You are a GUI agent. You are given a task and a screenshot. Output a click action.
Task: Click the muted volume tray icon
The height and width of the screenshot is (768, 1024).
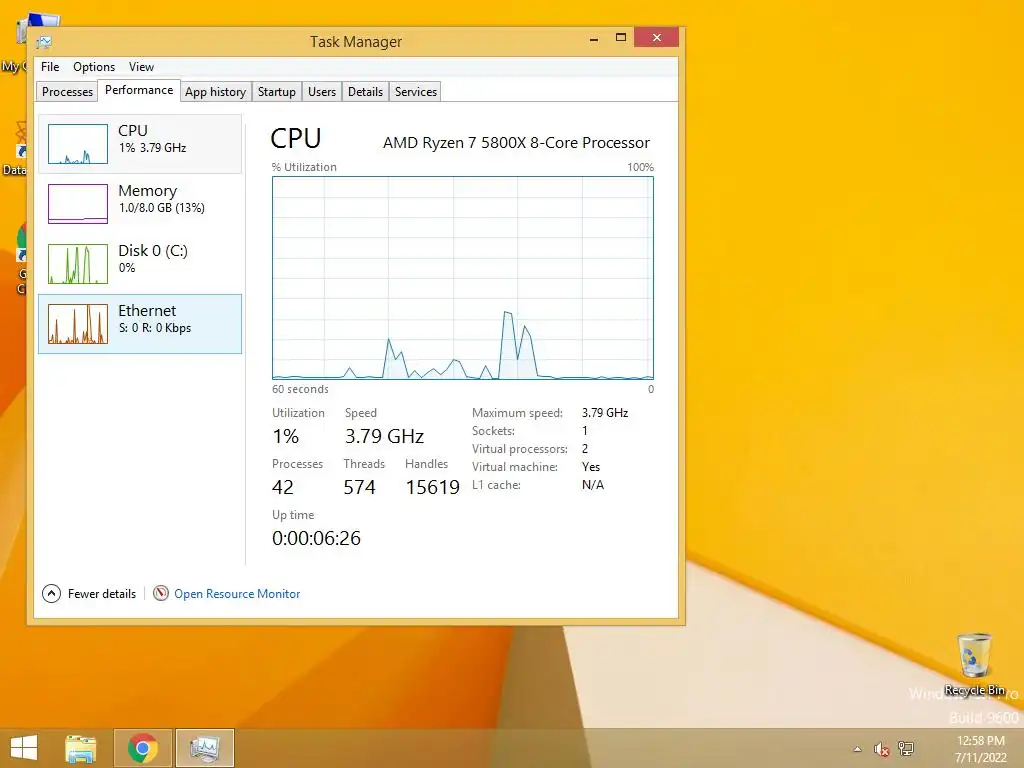click(882, 749)
